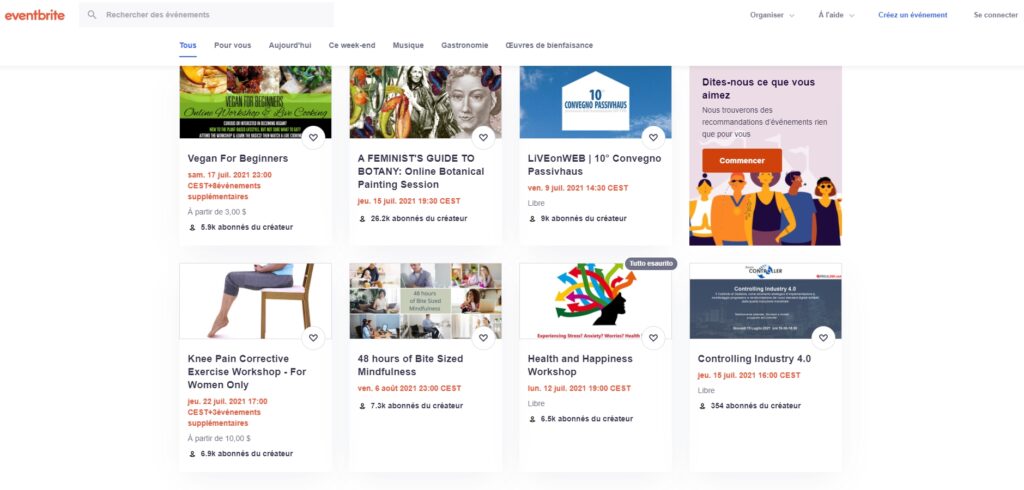Click date jeu. 15 juil. 2021 19:30 CEST
The image size is (1024, 490).
point(409,201)
